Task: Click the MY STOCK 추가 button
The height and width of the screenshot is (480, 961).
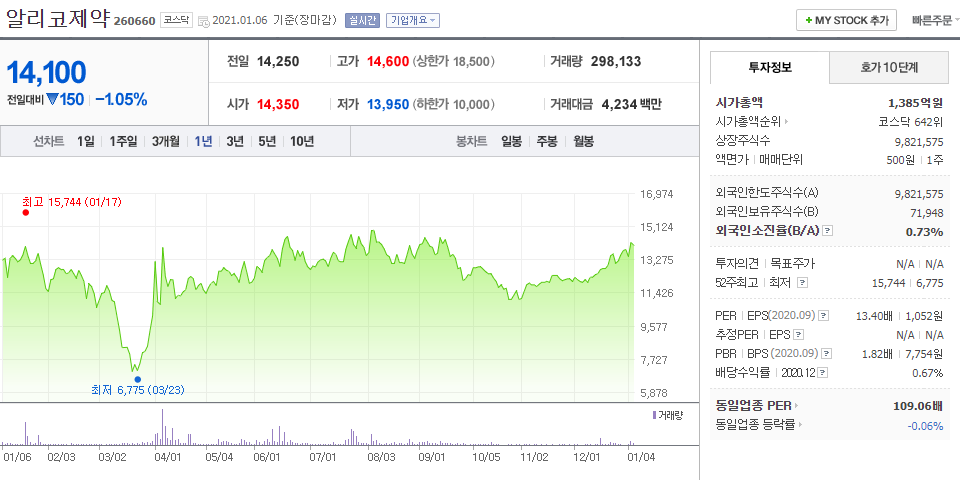Action: click(846, 20)
